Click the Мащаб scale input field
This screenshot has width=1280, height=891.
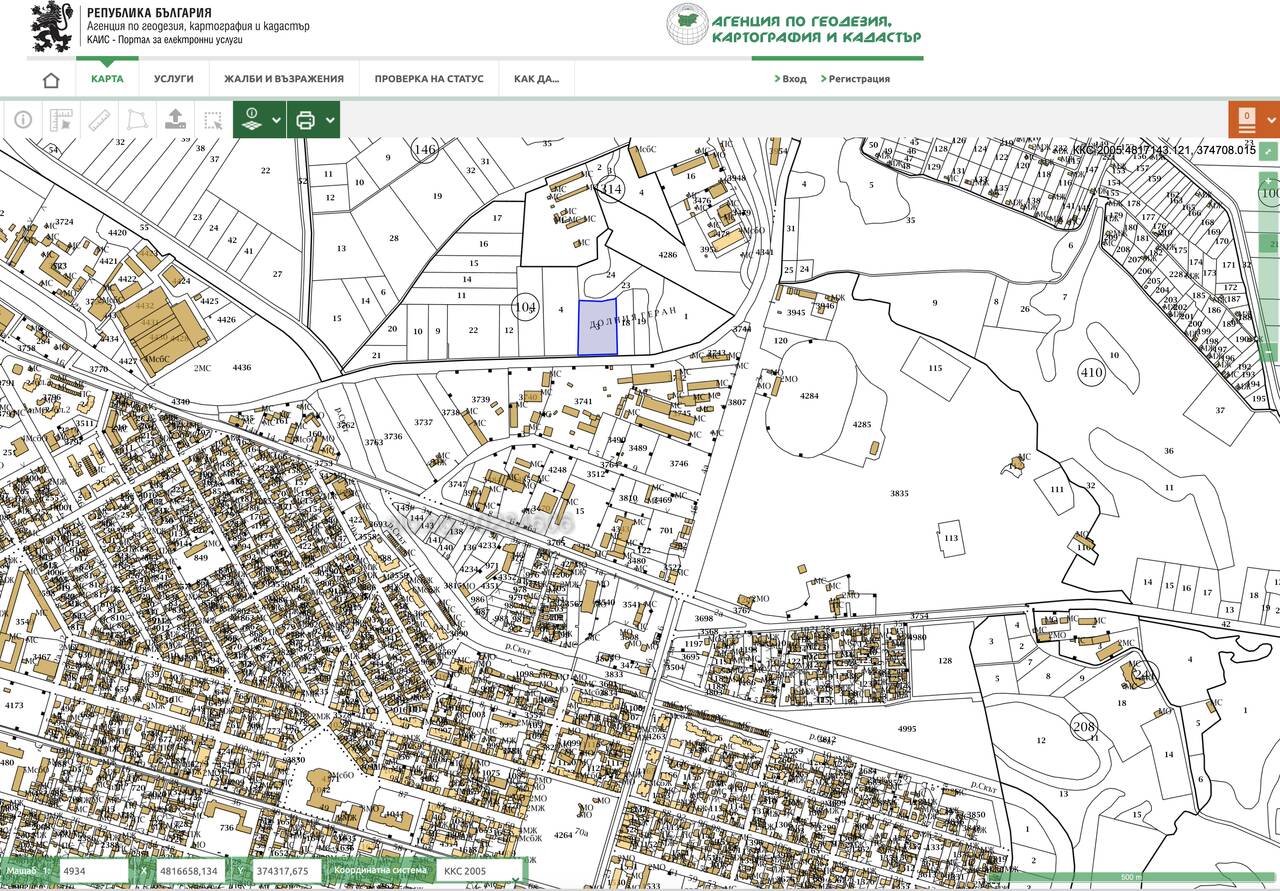pyautogui.click(x=92, y=871)
